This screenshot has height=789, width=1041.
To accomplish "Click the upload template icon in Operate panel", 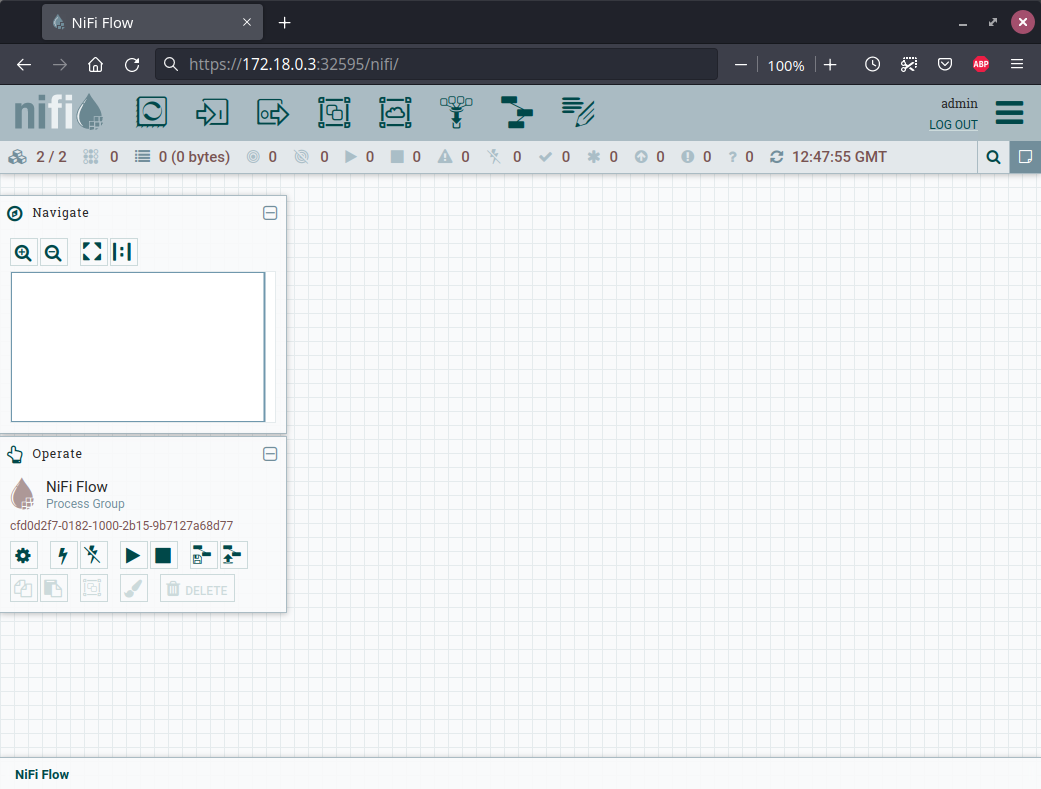I will pos(233,555).
